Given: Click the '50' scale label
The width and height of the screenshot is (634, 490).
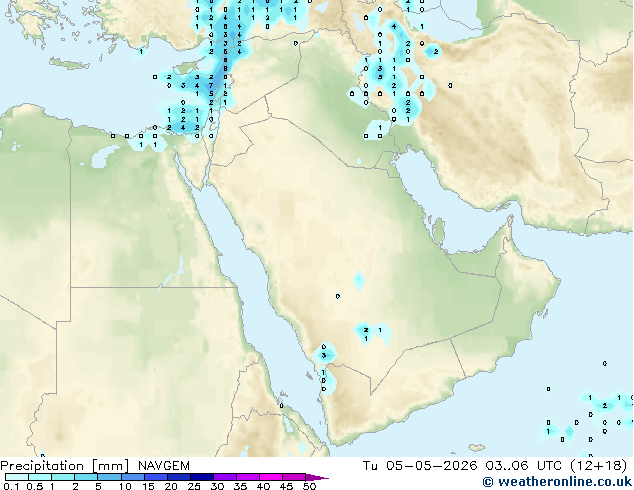Looking at the screenshot, I should [310, 486].
